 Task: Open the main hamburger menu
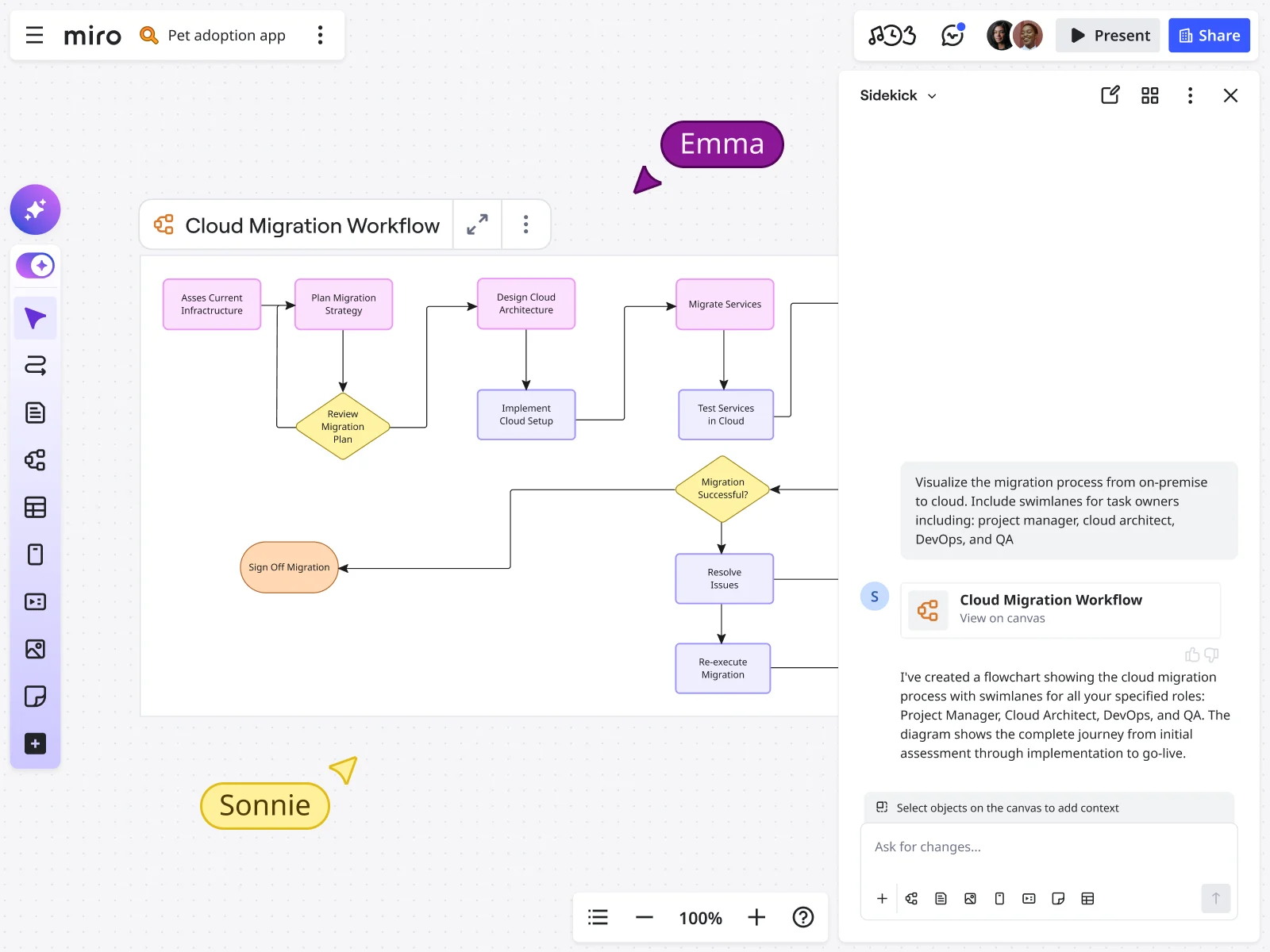33,35
